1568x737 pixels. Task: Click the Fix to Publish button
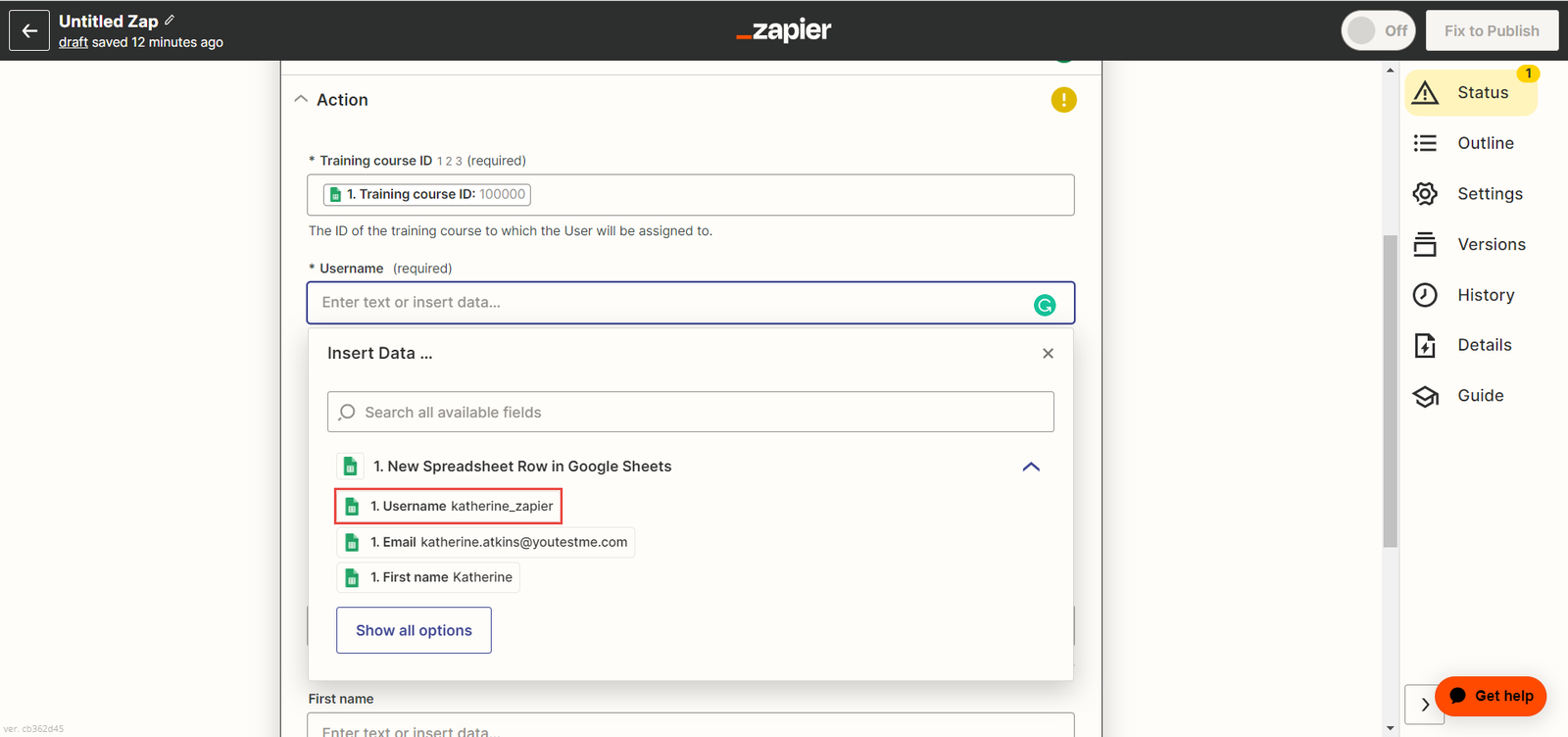(x=1491, y=30)
